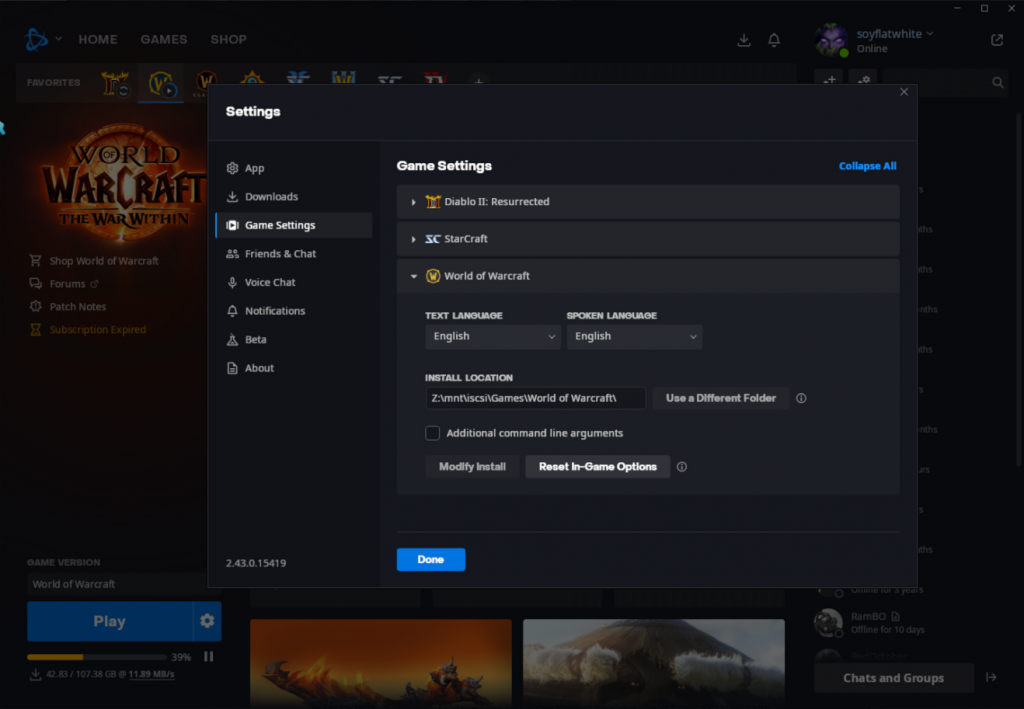Open the Game Version dropdown

(x=117, y=584)
